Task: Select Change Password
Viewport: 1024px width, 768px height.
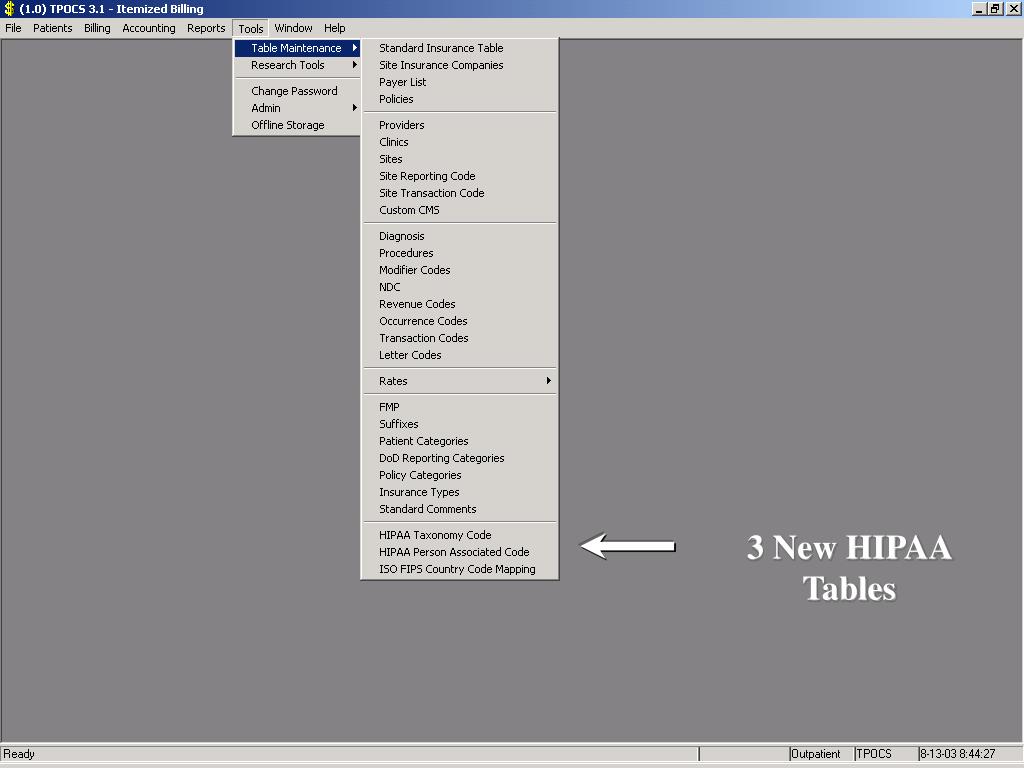Action: point(297,91)
